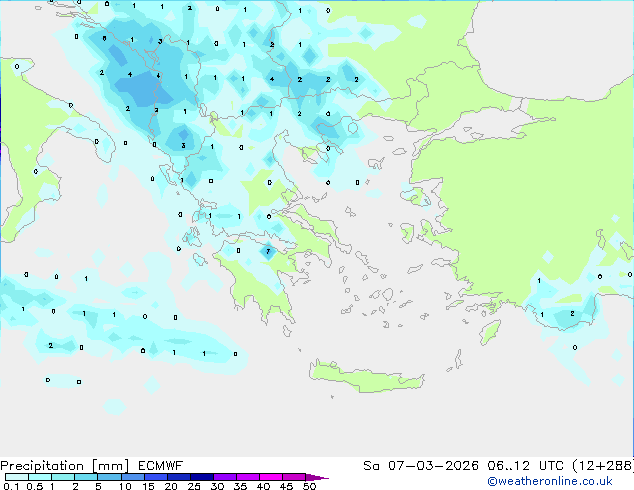This screenshot has width=634, height=490.
Task: Click the island of Rhodes on the map
Action: (x=490, y=332)
